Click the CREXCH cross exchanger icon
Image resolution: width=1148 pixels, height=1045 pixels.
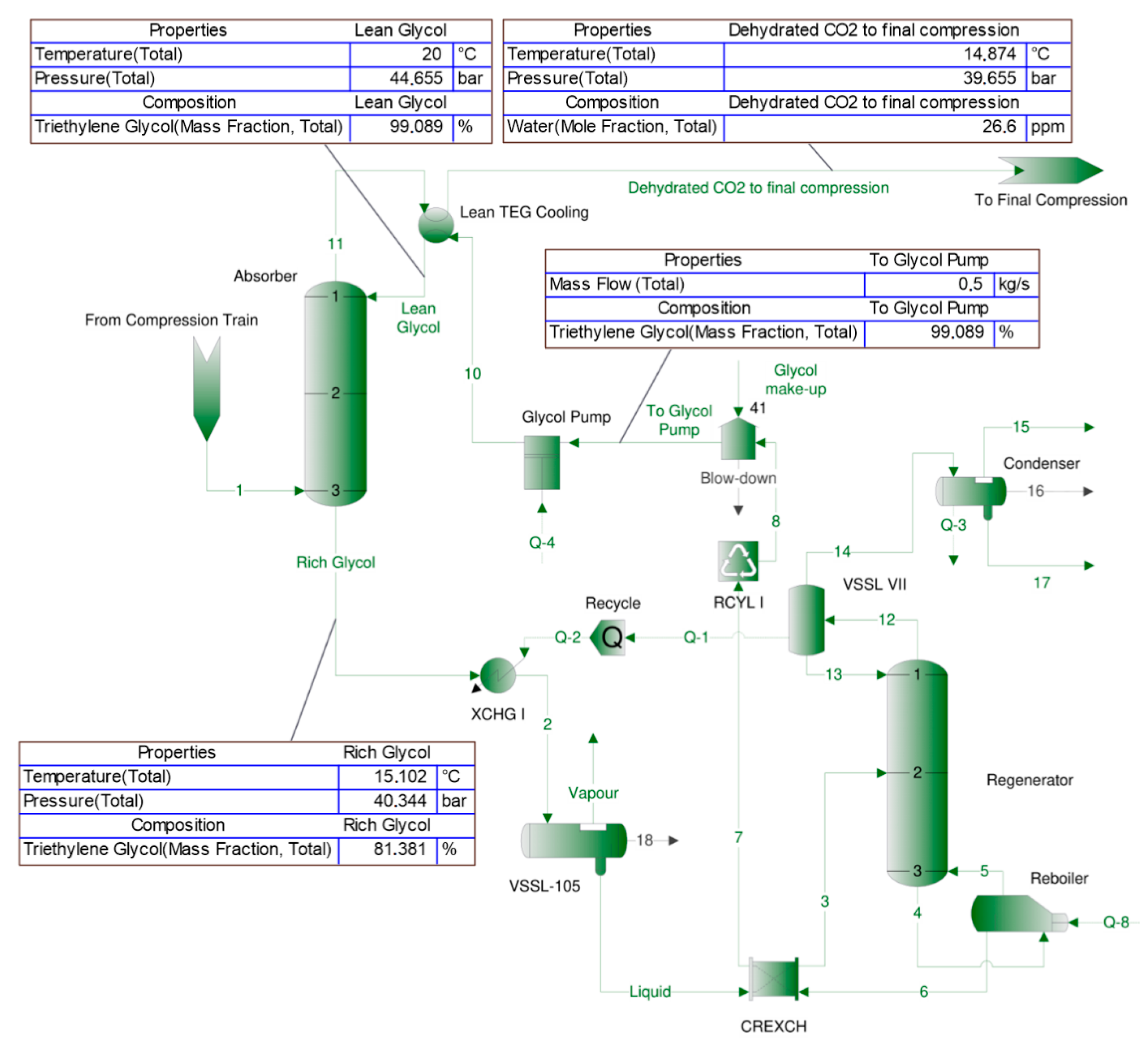pyautogui.click(x=774, y=979)
